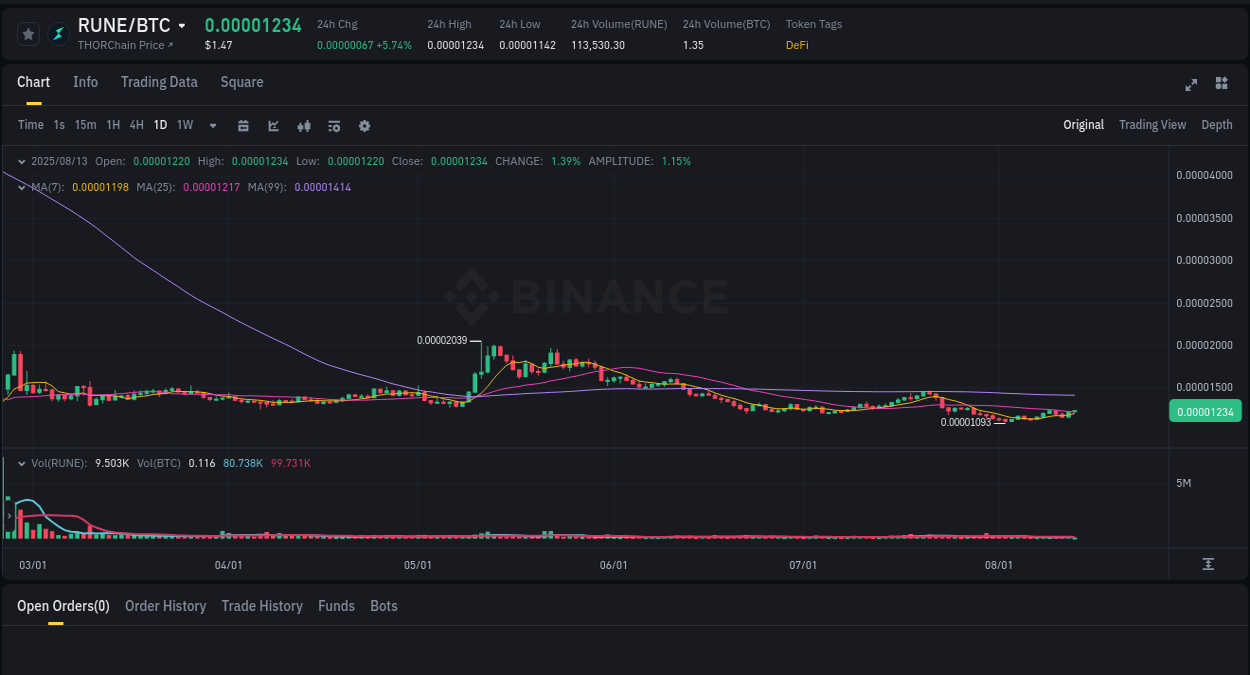Expand chart to fullscreen icon
The image size is (1250, 675).
point(1191,85)
